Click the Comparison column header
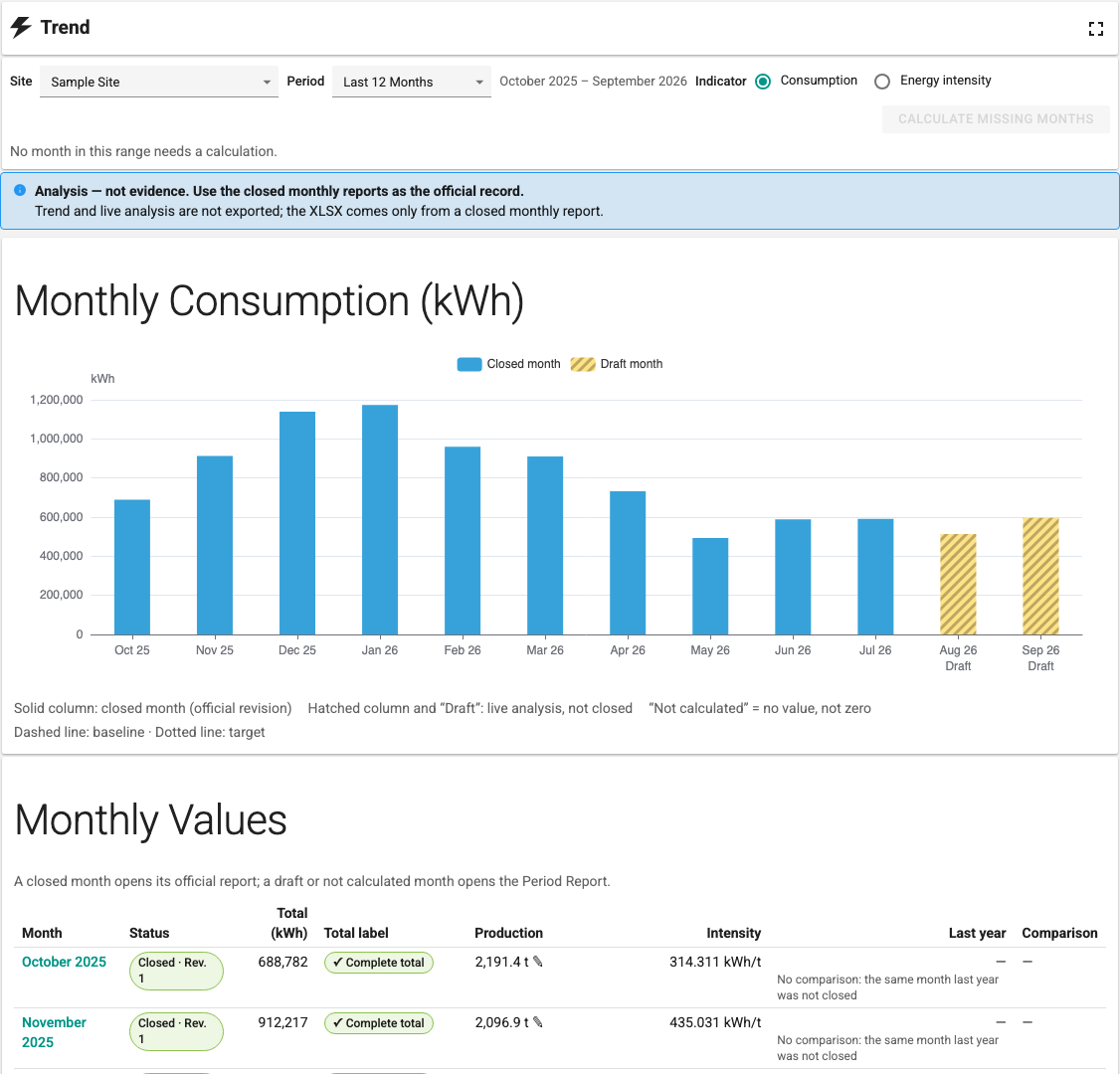This screenshot has width=1120, height=1074. (1059, 933)
